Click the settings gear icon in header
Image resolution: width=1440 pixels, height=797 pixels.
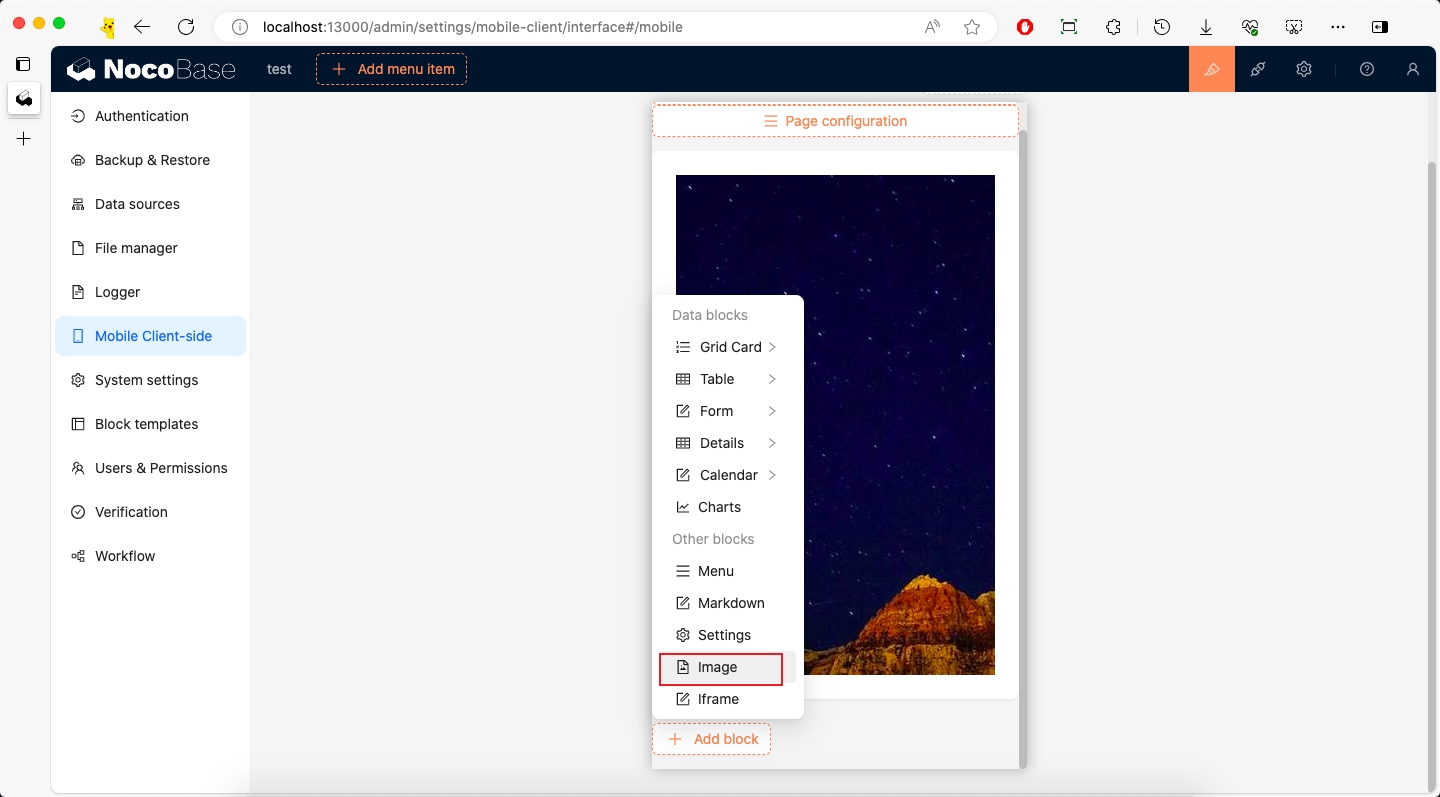click(1303, 69)
